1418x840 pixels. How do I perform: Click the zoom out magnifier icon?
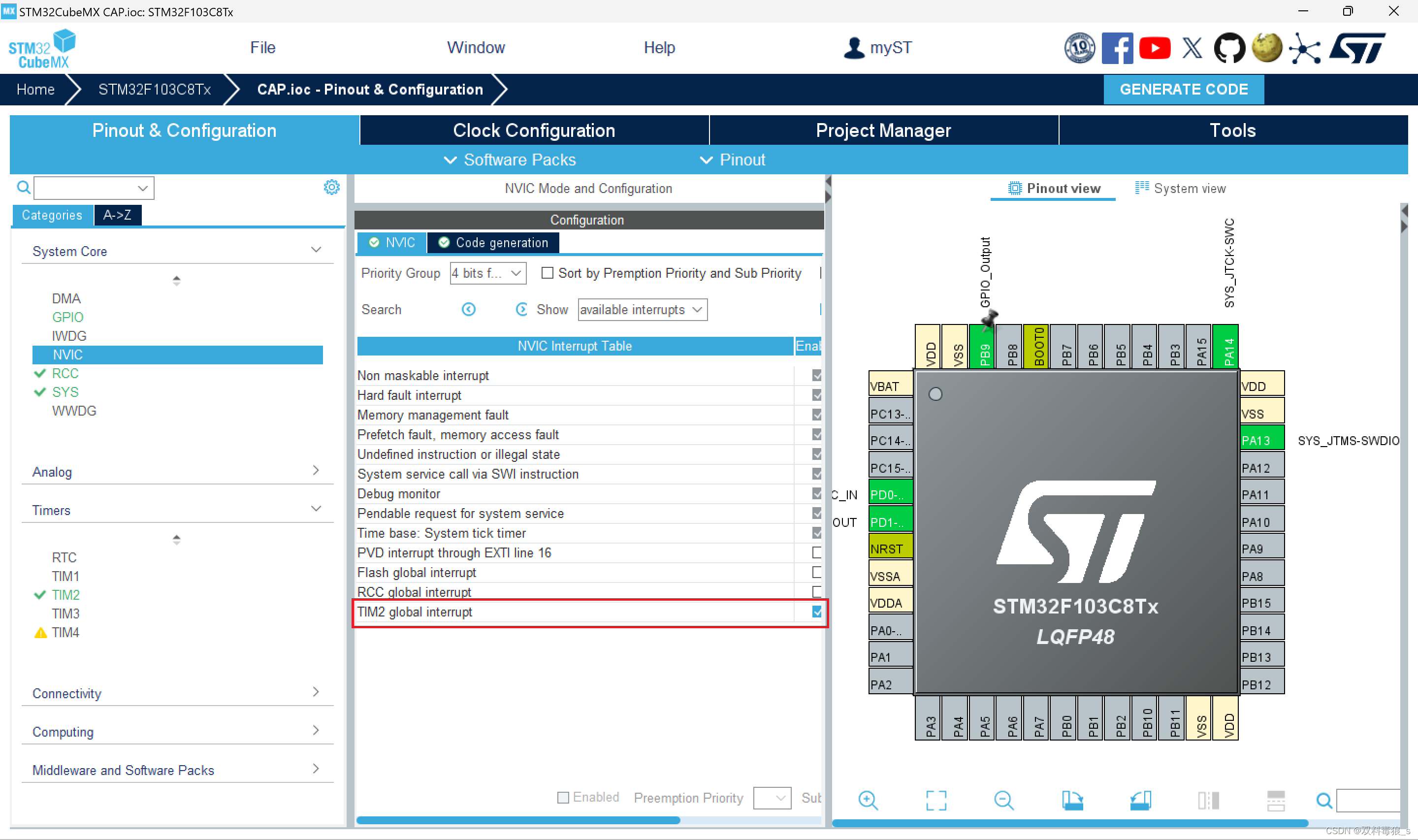click(1004, 800)
